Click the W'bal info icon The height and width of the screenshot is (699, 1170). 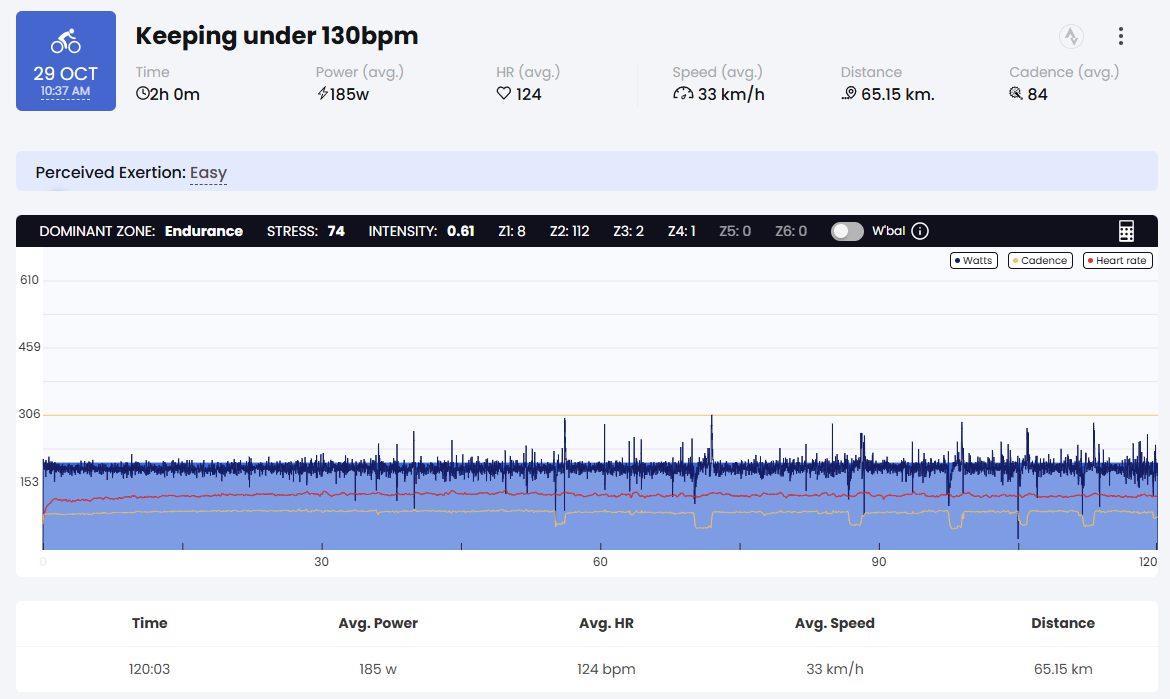tap(920, 231)
